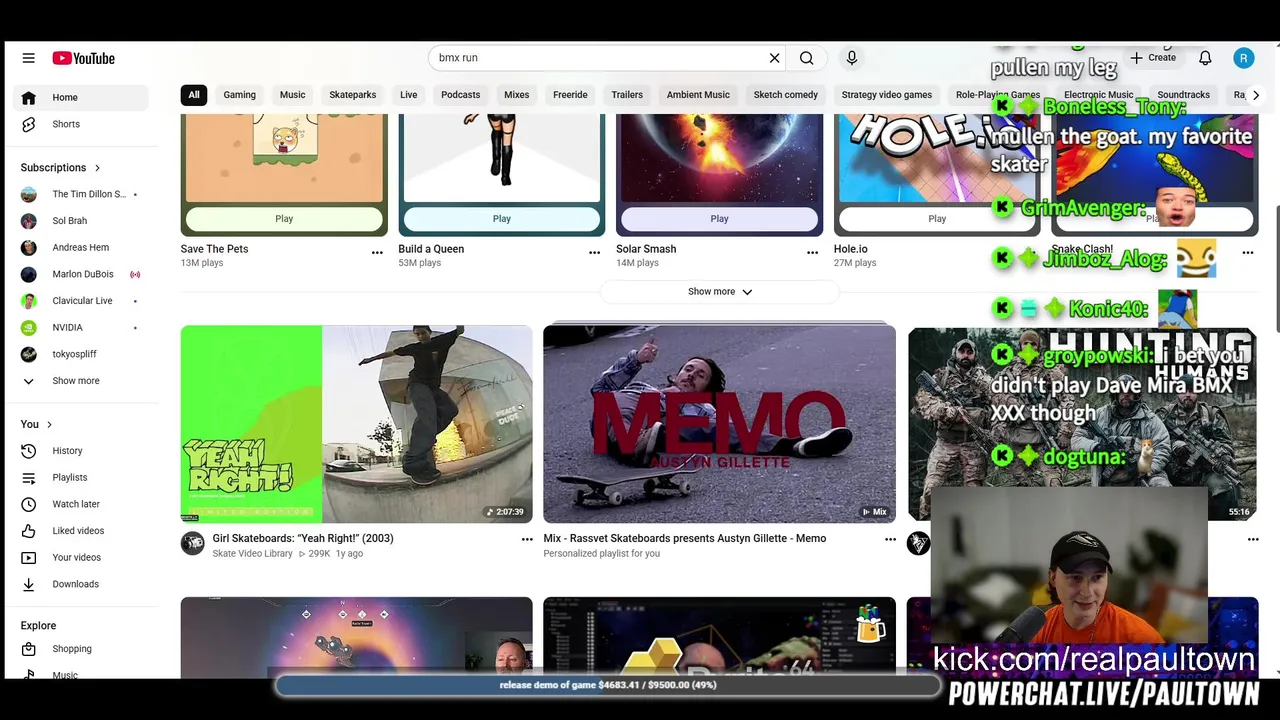
Task: Play the Solar Smash game
Action: [719, 219]
